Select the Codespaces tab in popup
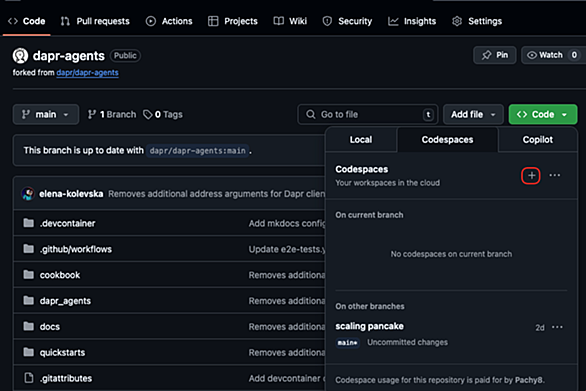Screen dimensions: 586x391 [447, 140]
